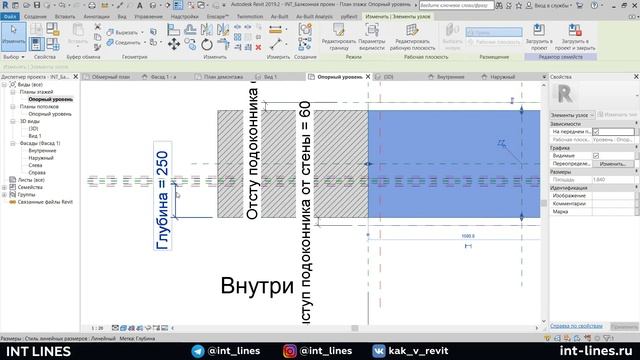Open the 'Управление' ribbon tab
The image size is (640, 360).
(149, 17)
